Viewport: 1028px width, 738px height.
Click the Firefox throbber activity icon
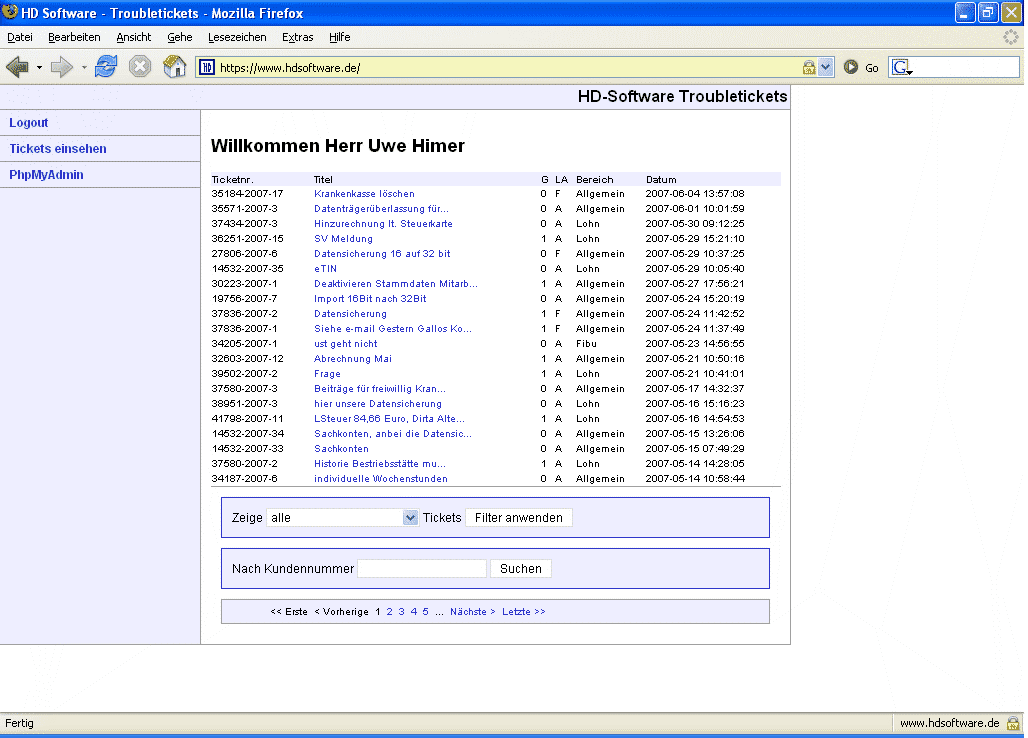(1011, 37)
